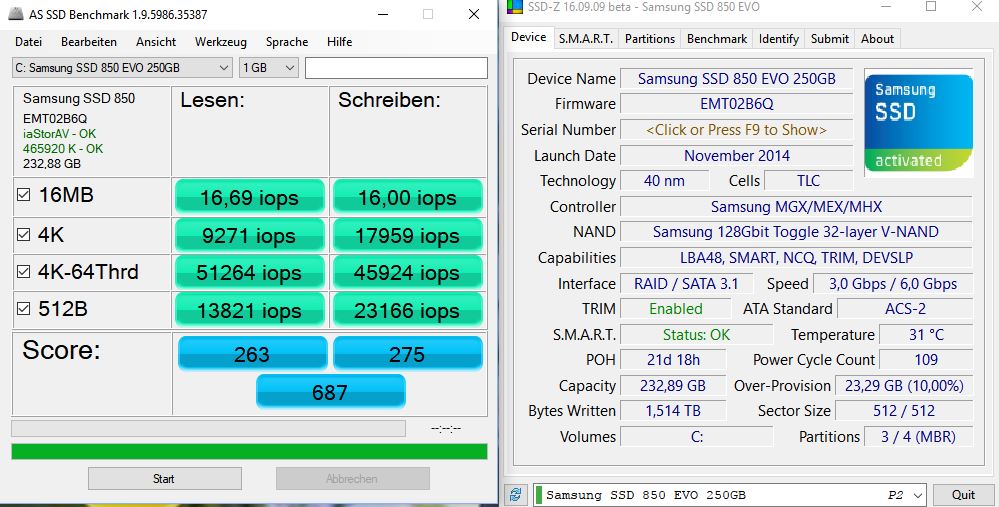Open the SSD-Z device selector dropdown

[729, 495]
